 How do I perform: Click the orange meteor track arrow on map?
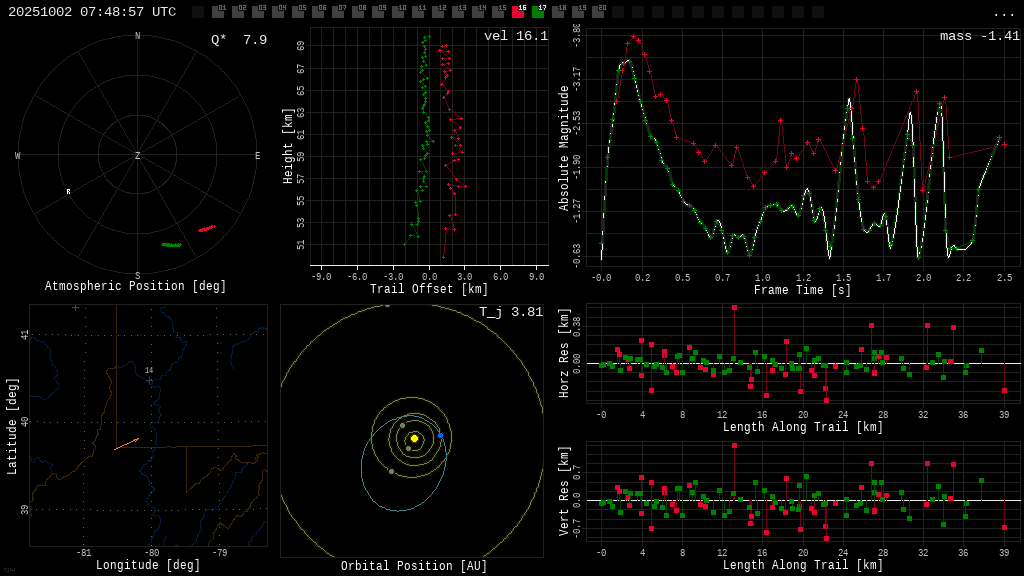tap(126, 444)
